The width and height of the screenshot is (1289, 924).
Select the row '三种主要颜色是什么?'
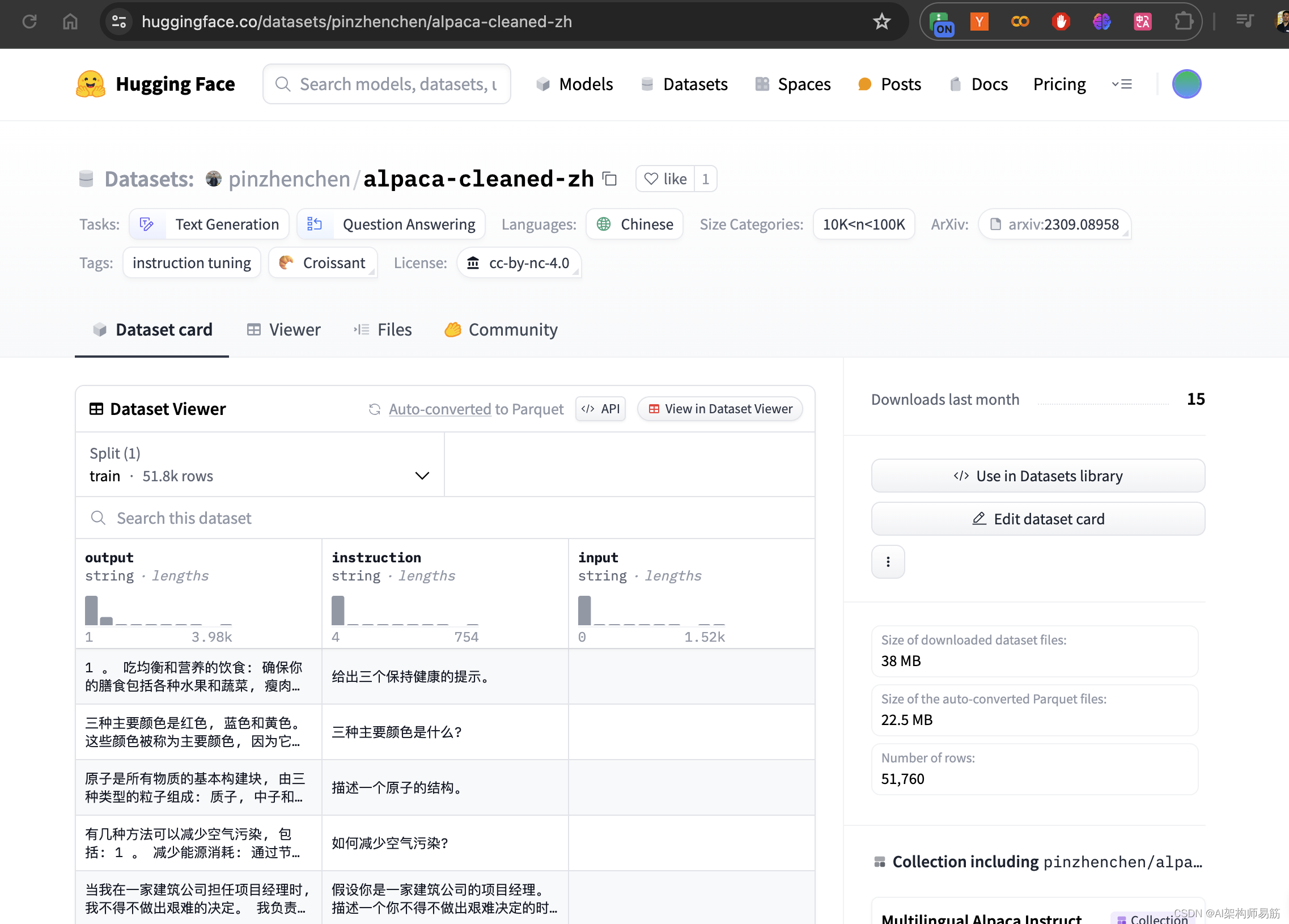(445, 732)
